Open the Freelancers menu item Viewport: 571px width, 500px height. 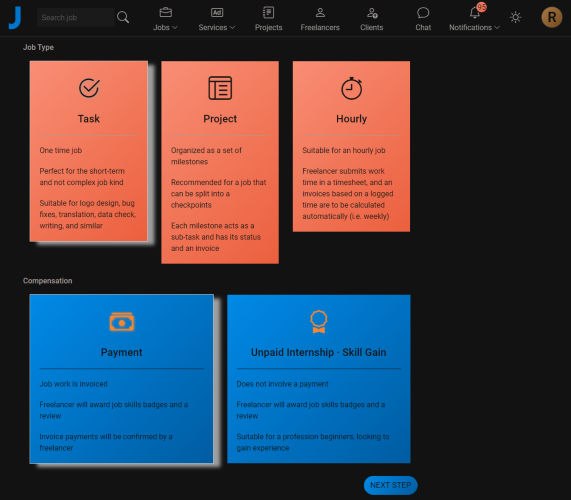coord(320,27)
